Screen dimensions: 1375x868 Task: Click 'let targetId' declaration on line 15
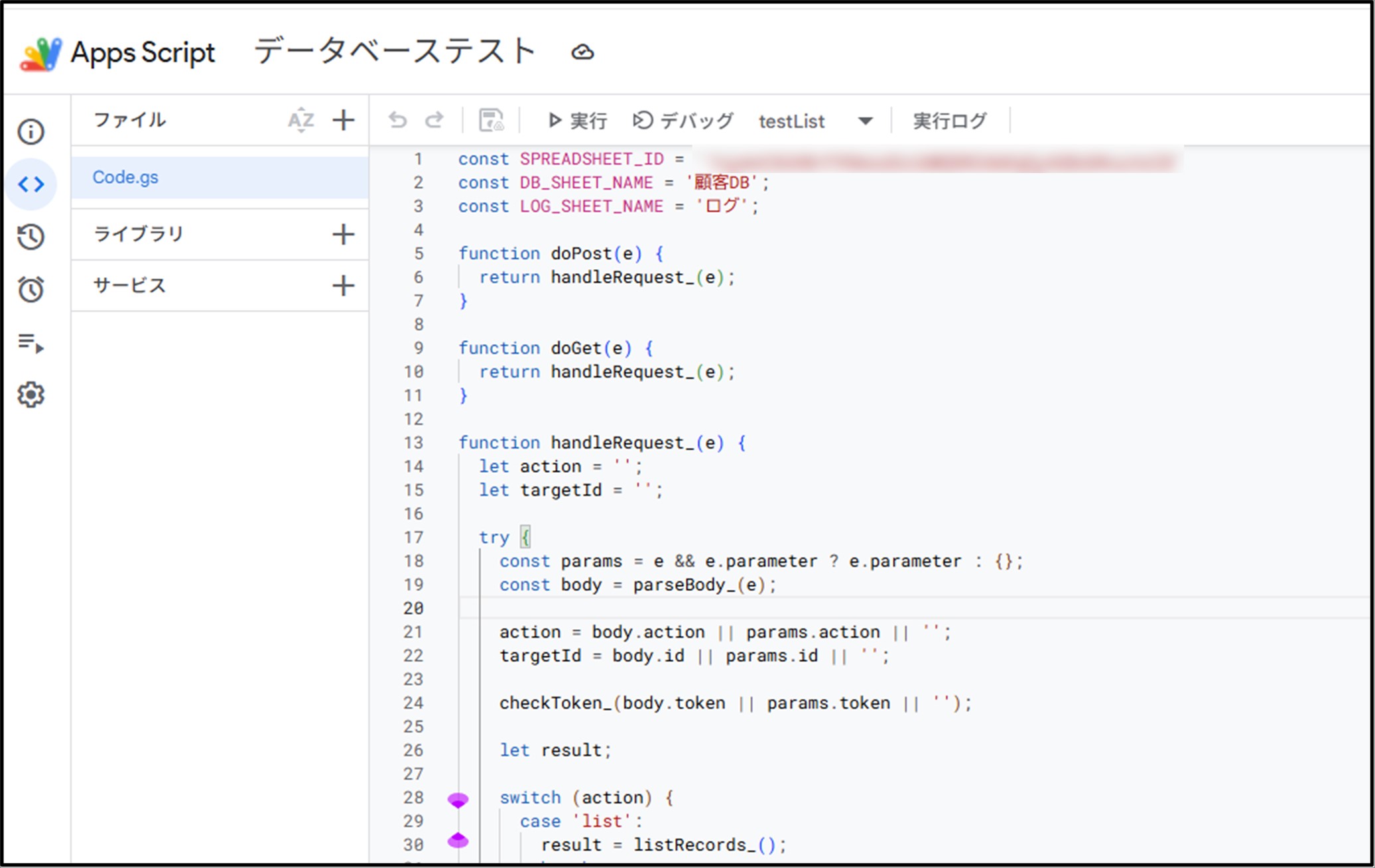click(x=571, y=490)
